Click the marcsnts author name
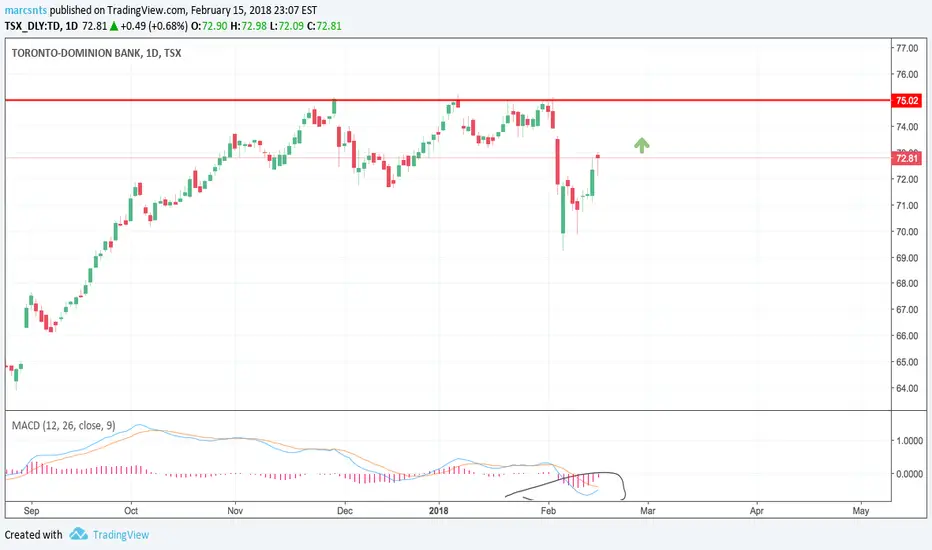The width and height of the screenshot is (932, 550). pos(26,10)
